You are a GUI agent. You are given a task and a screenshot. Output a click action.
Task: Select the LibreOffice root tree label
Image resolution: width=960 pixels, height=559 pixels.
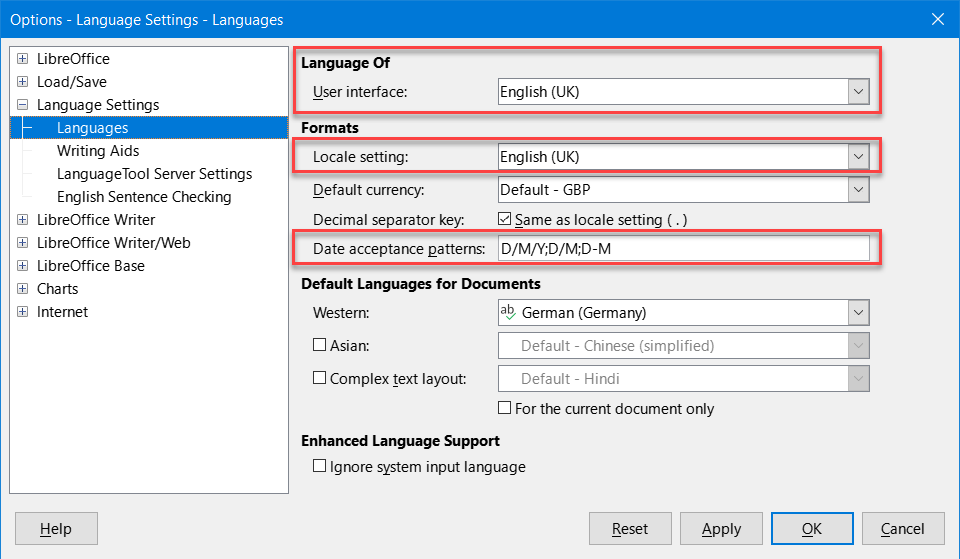(73, 59)
